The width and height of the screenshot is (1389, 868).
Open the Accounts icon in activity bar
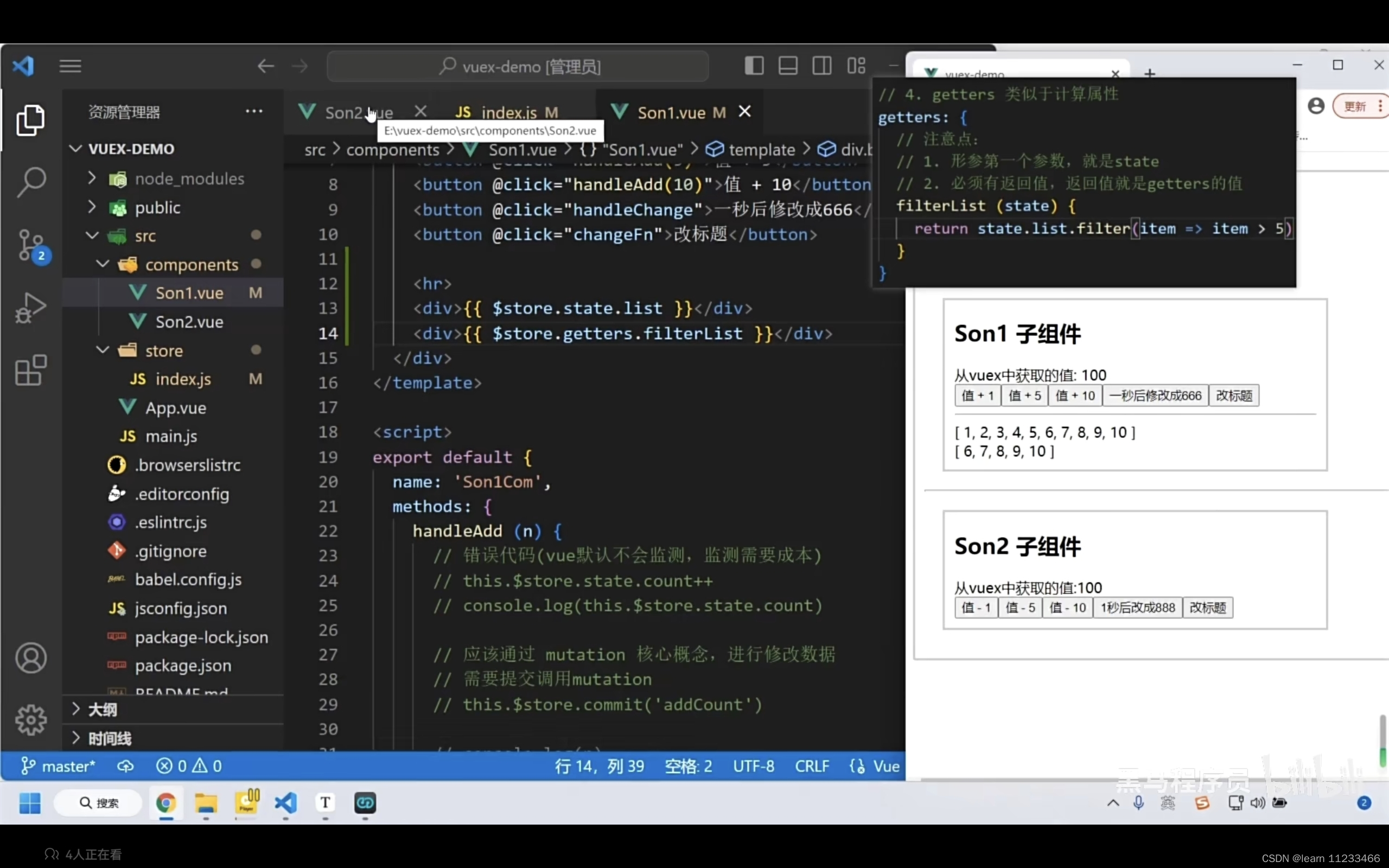30,658
